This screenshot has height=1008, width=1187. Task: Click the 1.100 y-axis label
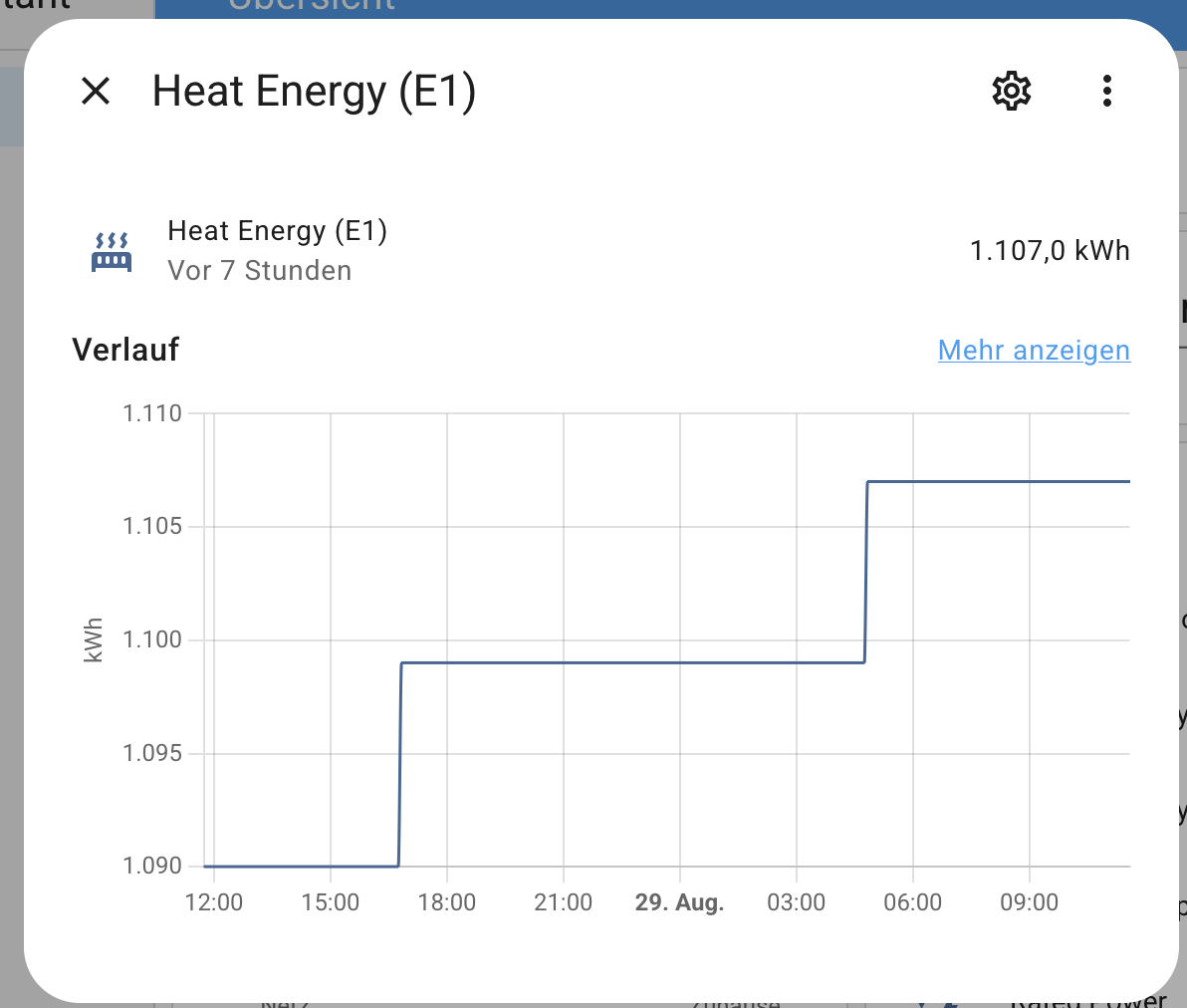(x=152, y=639)
